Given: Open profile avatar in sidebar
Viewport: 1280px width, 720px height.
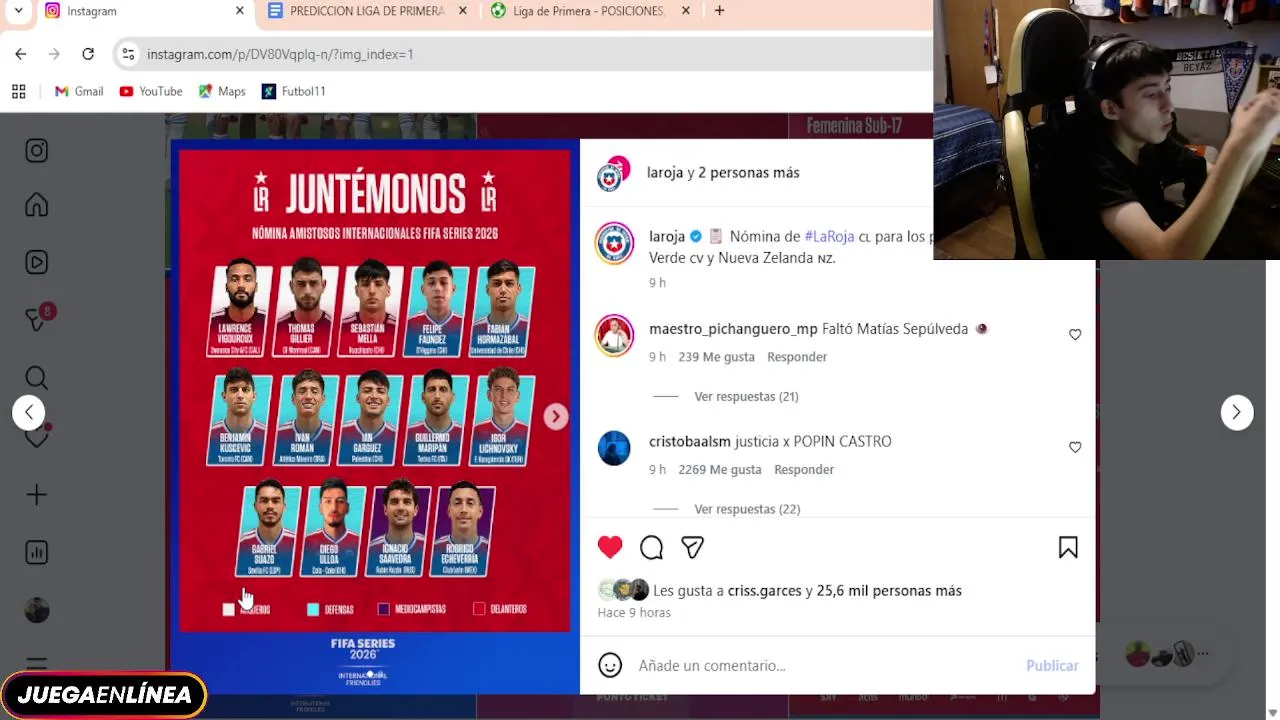Looking at the screenshot, I should (37, 610).
